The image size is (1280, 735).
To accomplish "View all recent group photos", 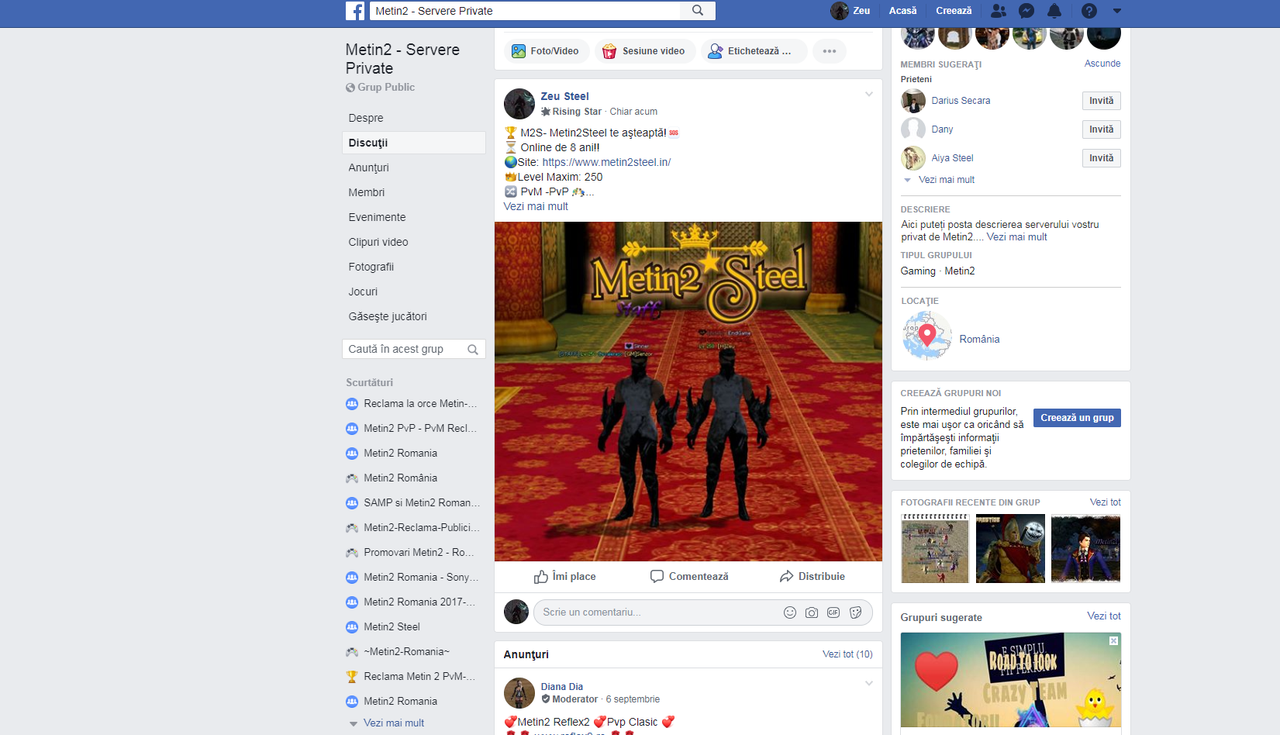I will [x=1105, y=502].
